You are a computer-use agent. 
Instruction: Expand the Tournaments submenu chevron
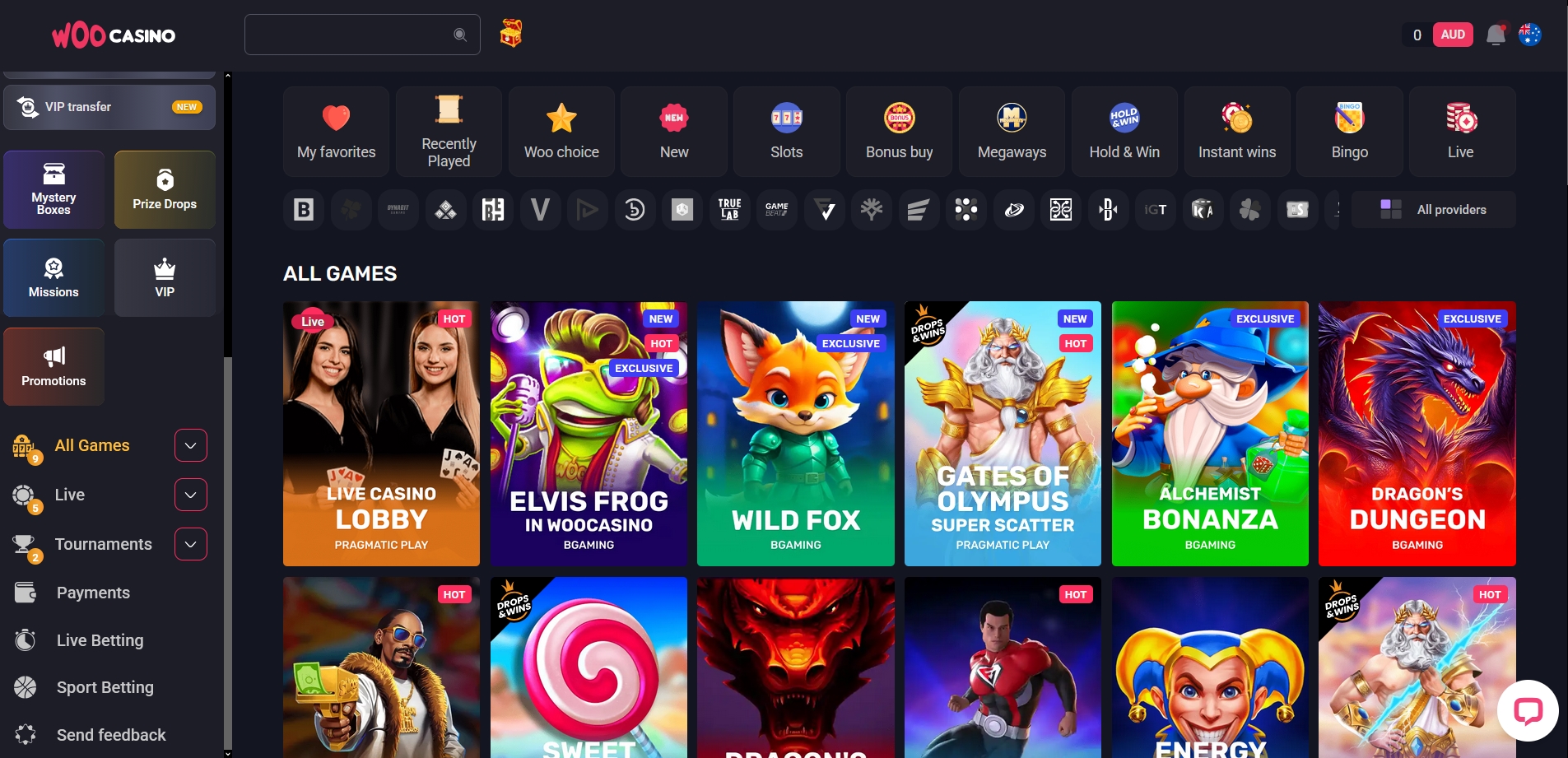point(190,544)
